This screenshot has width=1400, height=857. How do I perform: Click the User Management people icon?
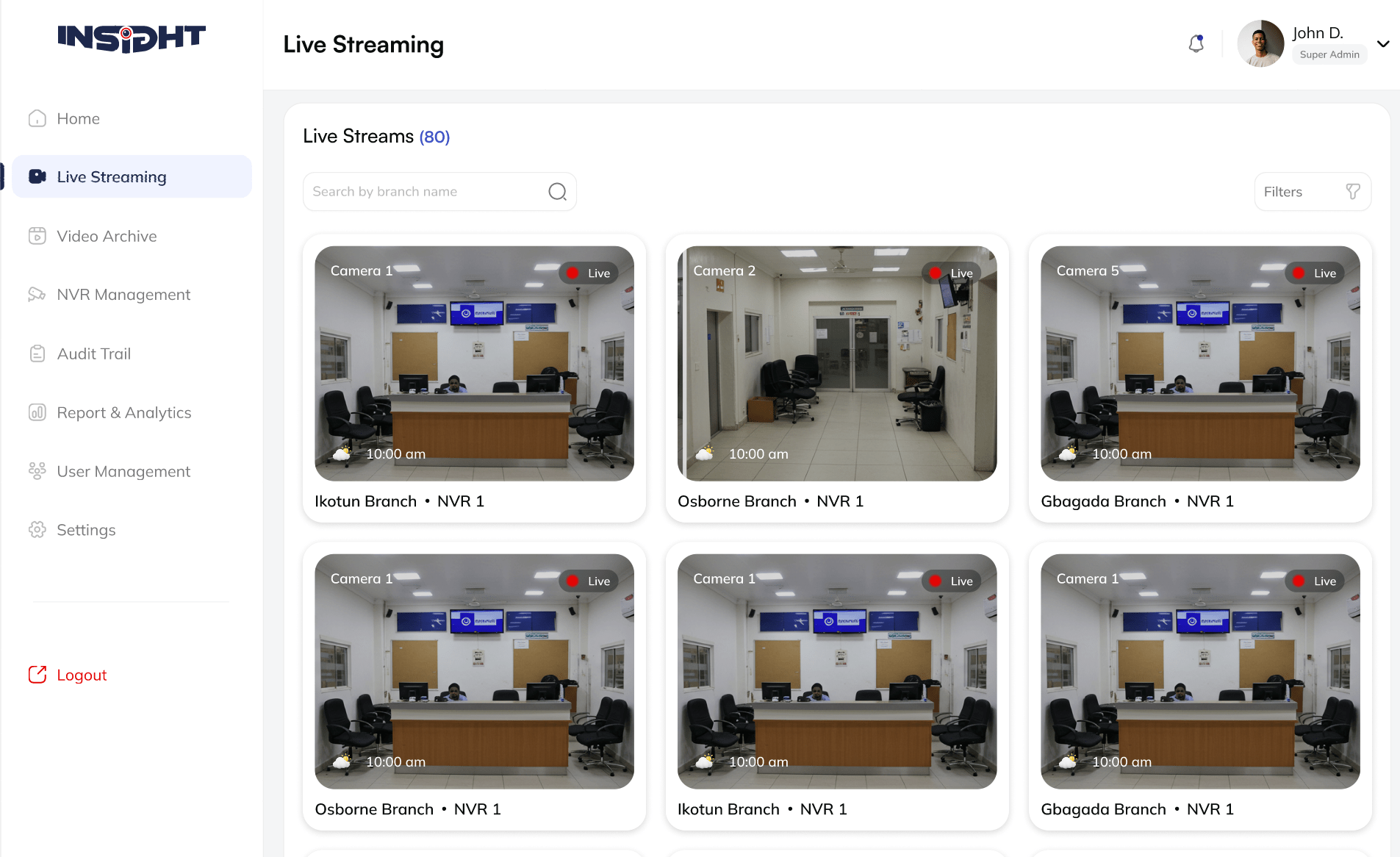pyautogui.click(x=37, y=471)
